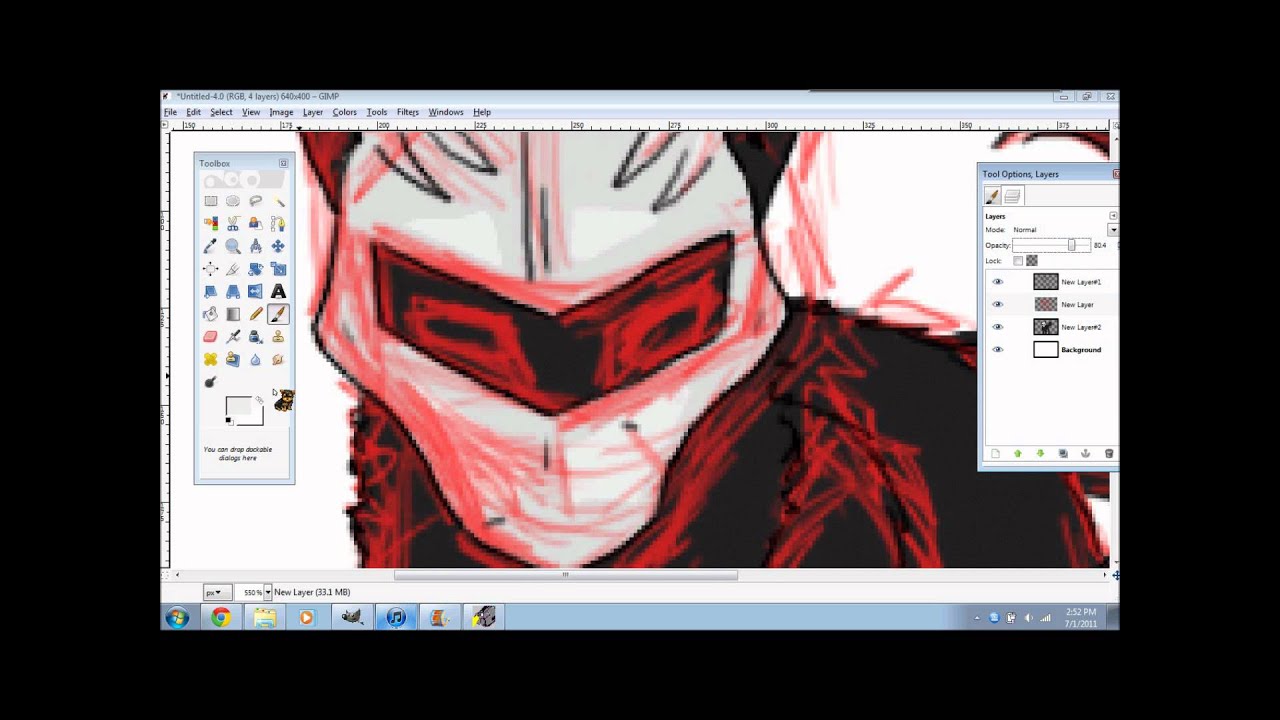This screenshot has width=1280, height=720.
Task: Switch to the Layers tab
Action: [1012, 196]
